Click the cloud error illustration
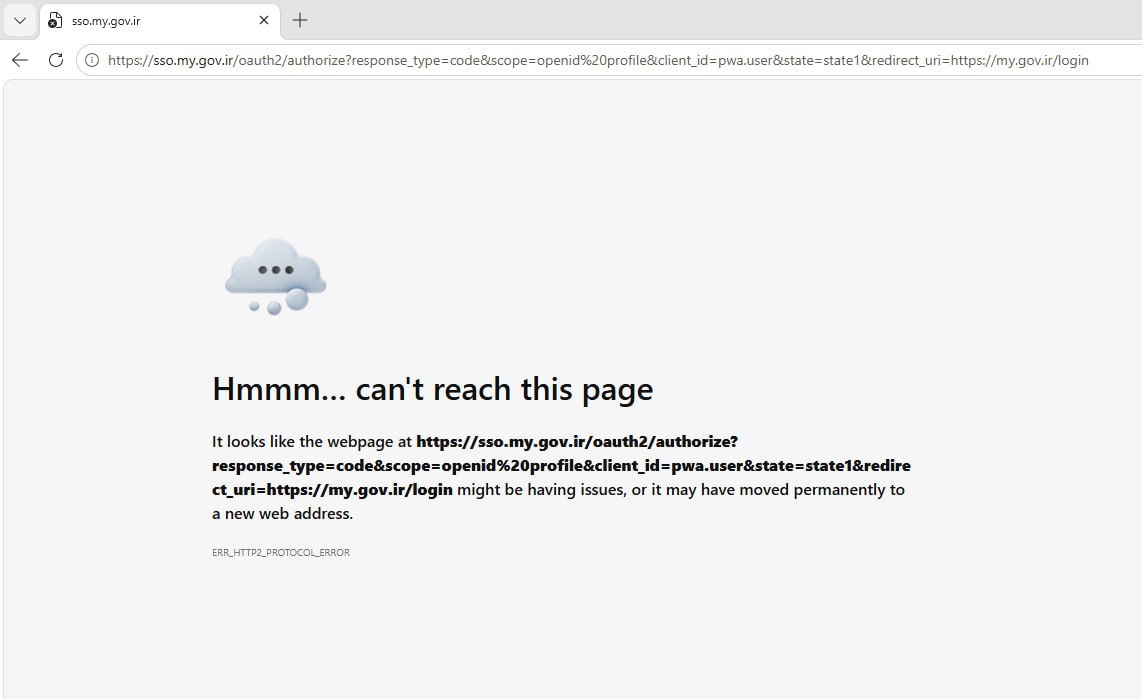Image resolution: width=1142 pixels, height=699 pixels. point(275,277)
